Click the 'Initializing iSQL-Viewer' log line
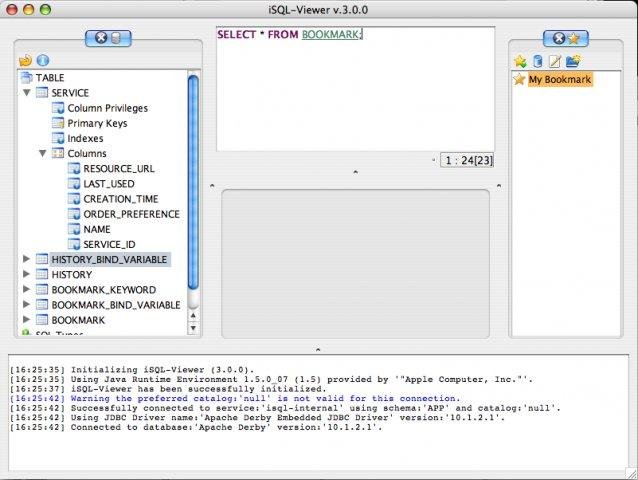Screen dimensions: 638x480 (x=132, y=369)
